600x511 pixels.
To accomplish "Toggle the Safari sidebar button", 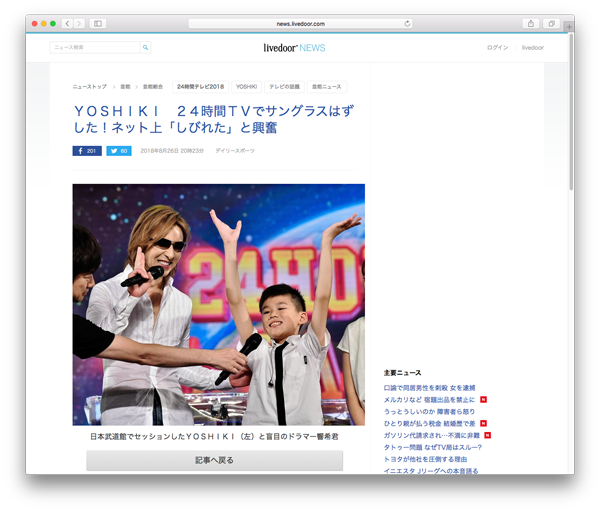I will point(98,24).
